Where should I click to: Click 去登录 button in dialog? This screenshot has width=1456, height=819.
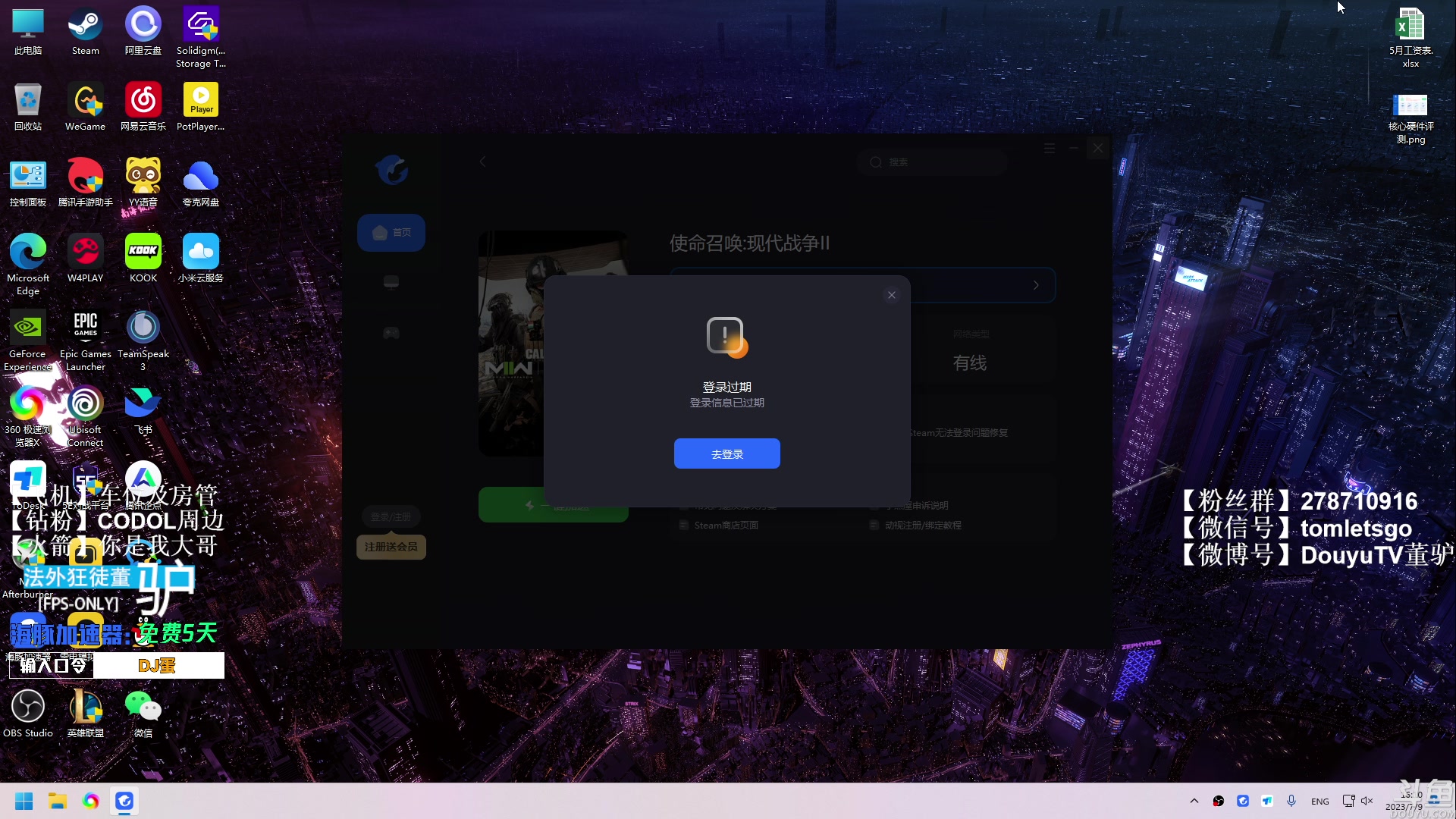click(727, 454)
